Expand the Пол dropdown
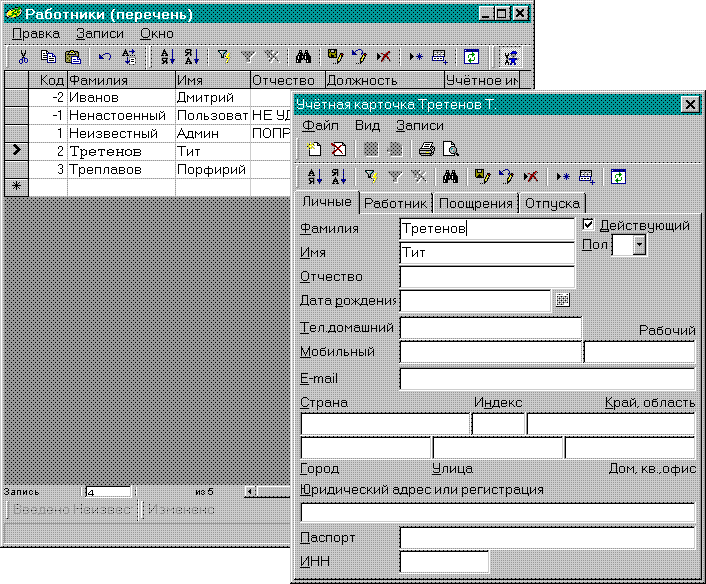Screen dimensions: 706x584 coord(639,245)
